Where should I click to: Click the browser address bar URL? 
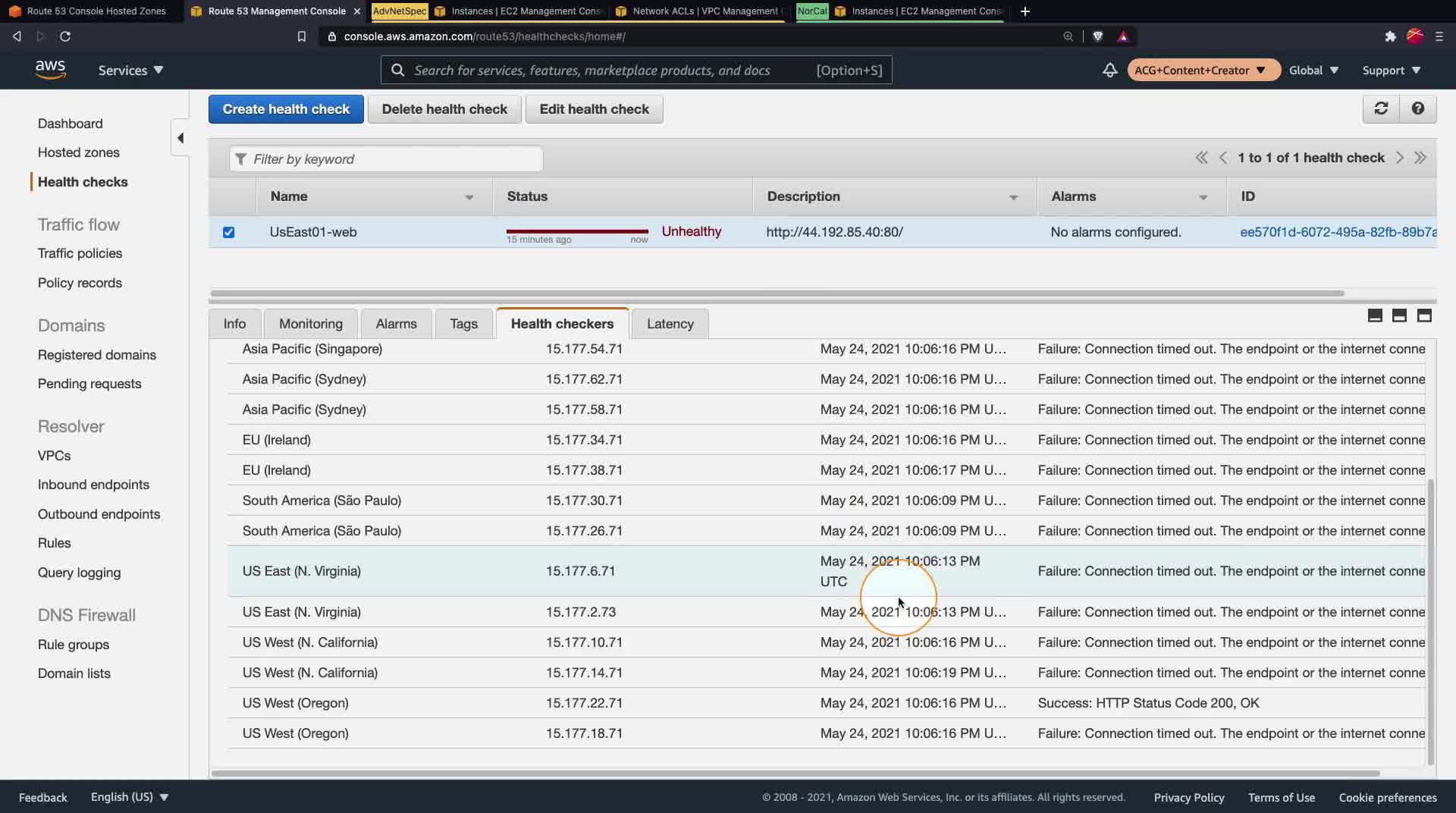tap(485, 36)
